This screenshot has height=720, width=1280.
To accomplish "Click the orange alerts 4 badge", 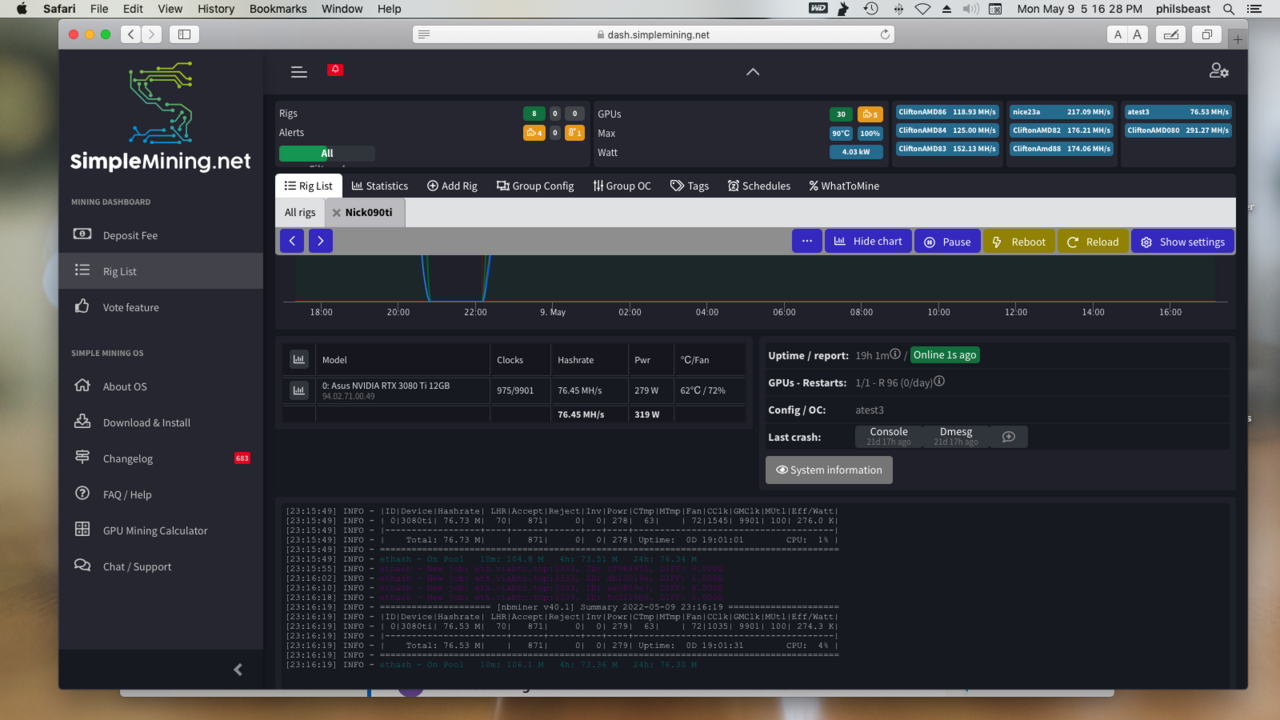I will (534, 133).
